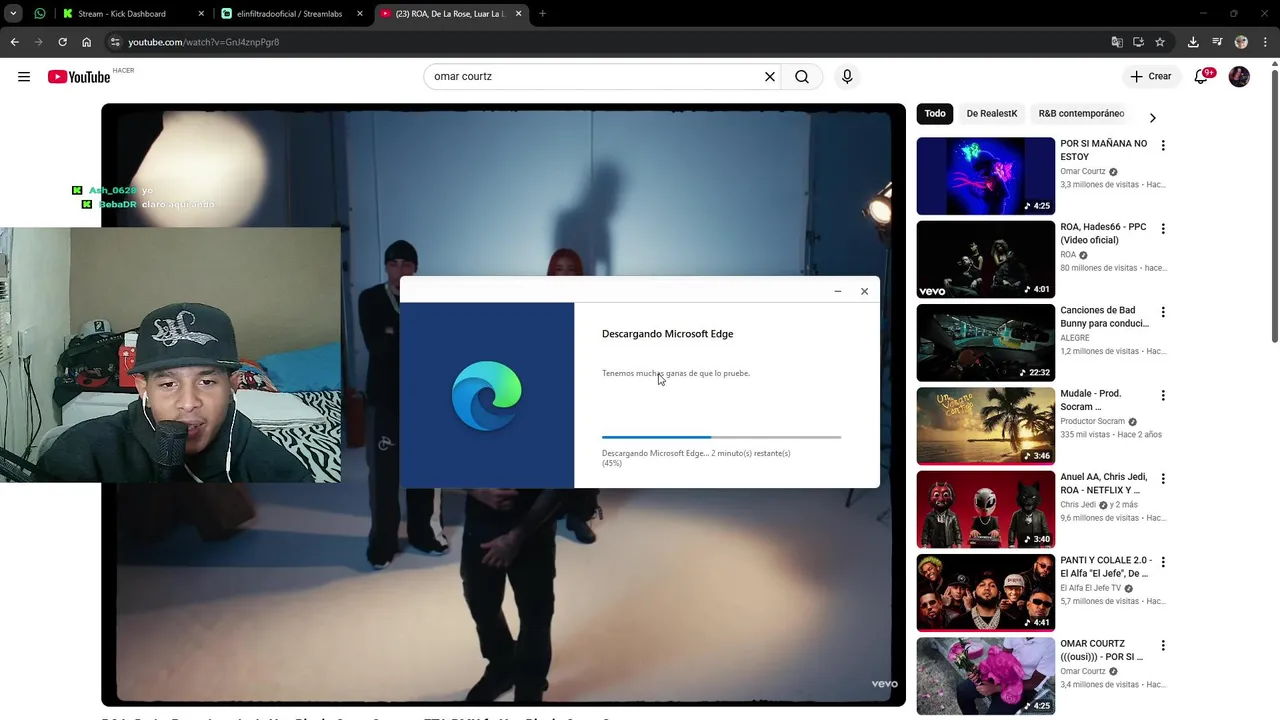Show more filter chips arrow
The width and height of the screenshot is (1280, 720).
pyautogui.click(x=1152, y=118)
